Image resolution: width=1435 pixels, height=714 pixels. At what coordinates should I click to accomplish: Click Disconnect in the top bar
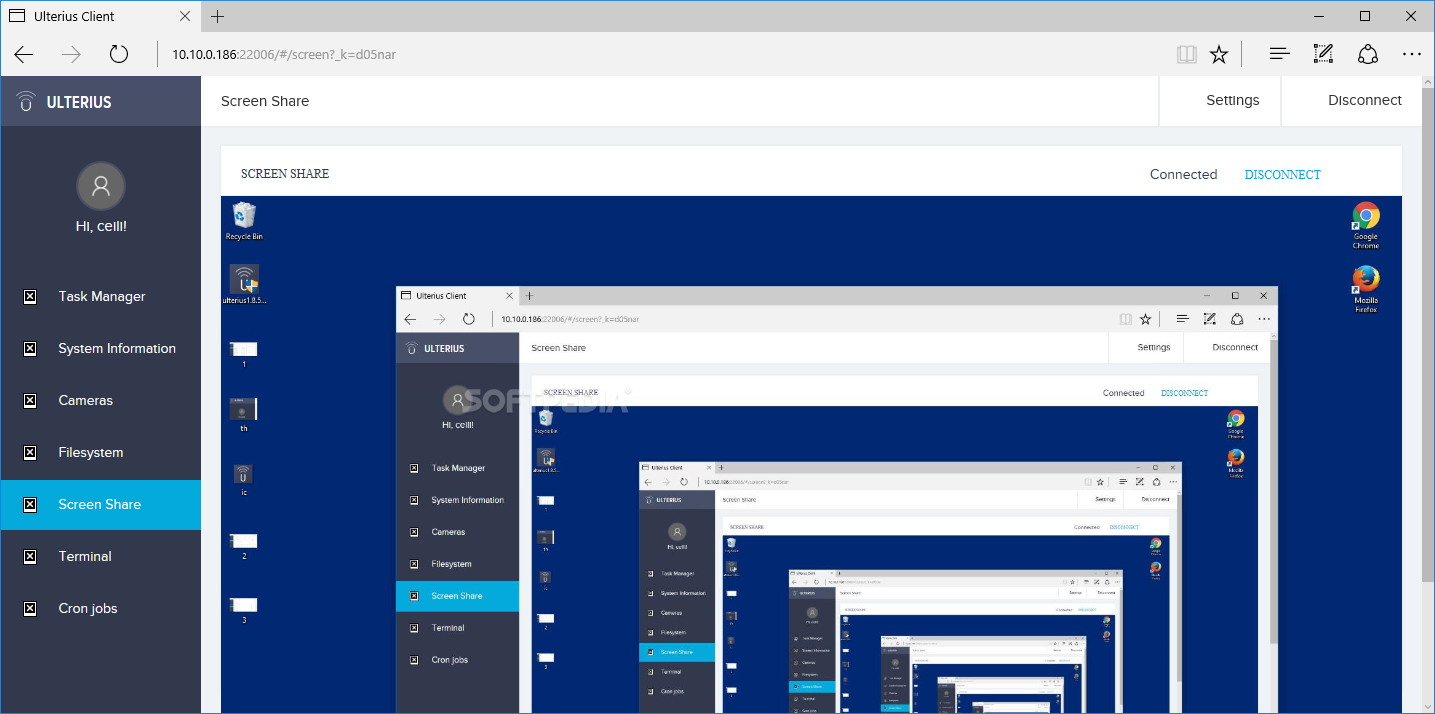[1364, 101]
